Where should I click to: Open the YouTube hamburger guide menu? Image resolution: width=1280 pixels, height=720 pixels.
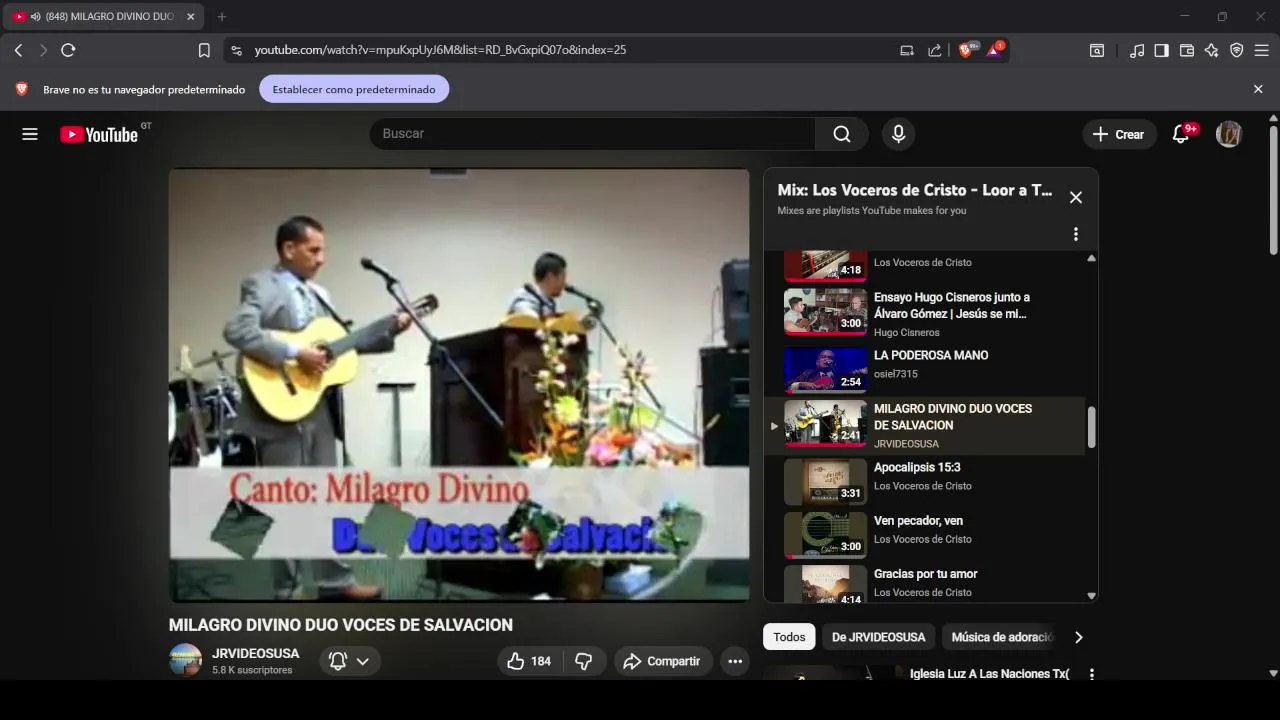click(x=30, y=134)
